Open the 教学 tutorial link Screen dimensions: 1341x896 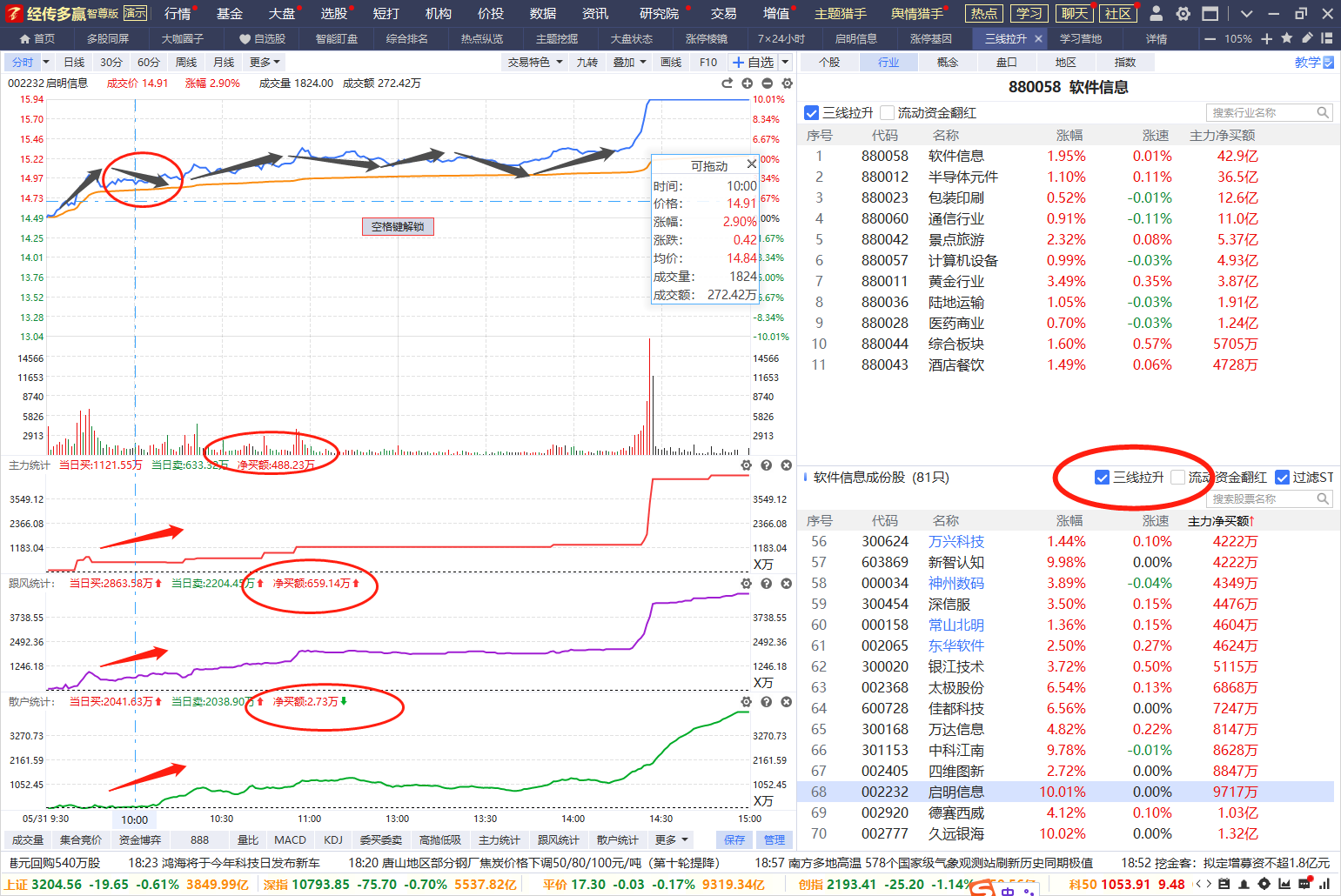pos(1313,62)
